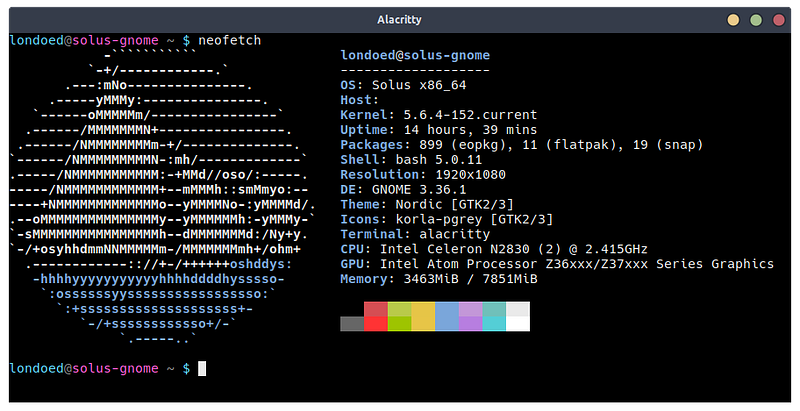Click the yellow color block
This screenshot has height=411, width=800.
point(423,316)
